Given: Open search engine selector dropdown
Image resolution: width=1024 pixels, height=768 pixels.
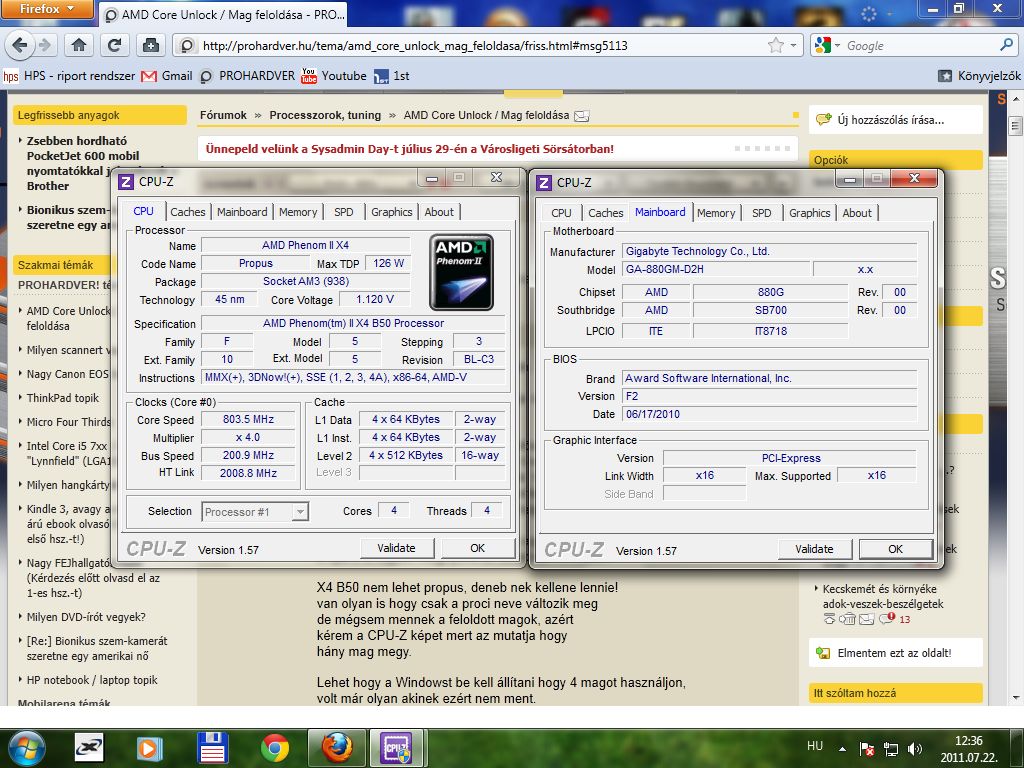Looking at the screenshot, I should tap(827, 45).
